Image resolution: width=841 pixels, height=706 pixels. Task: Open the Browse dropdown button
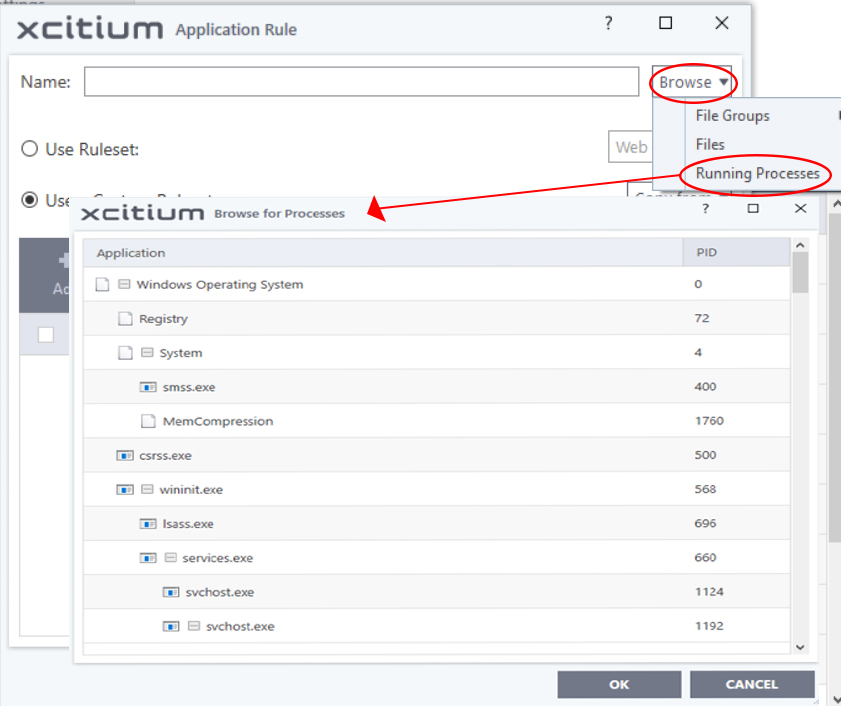[692, 82]
